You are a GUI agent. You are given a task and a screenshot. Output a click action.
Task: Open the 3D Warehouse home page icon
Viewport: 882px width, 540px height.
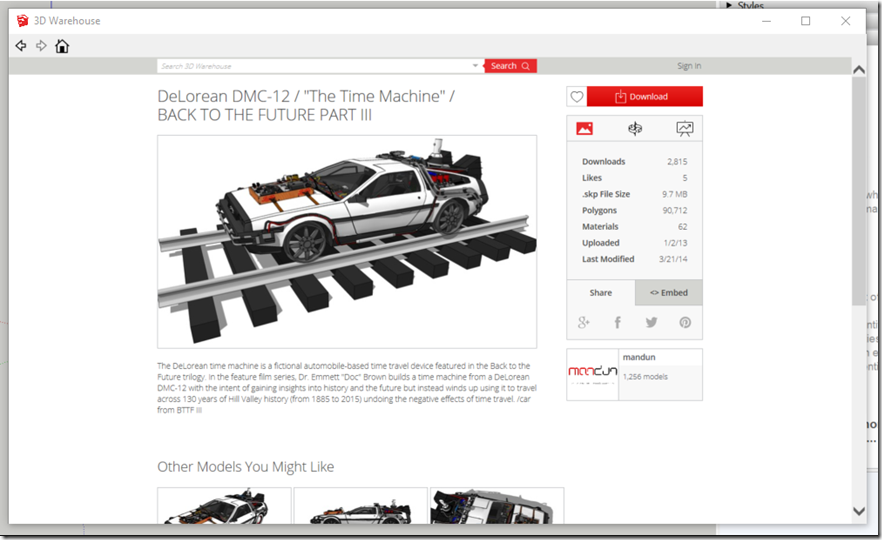point(62,46)
